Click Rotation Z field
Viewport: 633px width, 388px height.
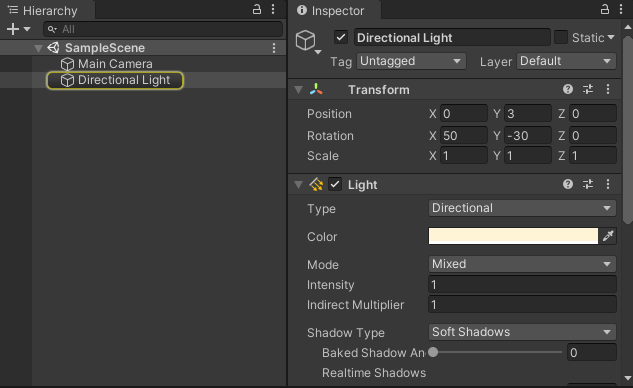[x=593, y=136]
